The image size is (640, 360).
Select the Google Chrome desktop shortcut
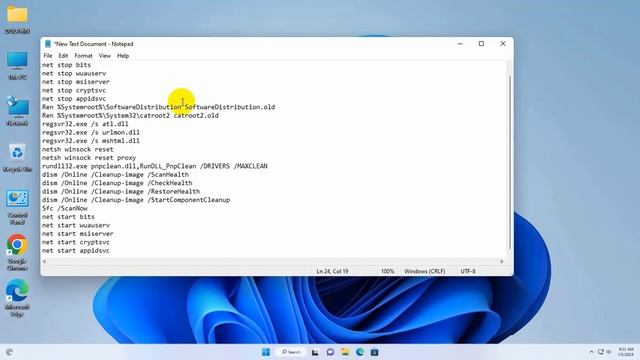click(x=17, y=252)
